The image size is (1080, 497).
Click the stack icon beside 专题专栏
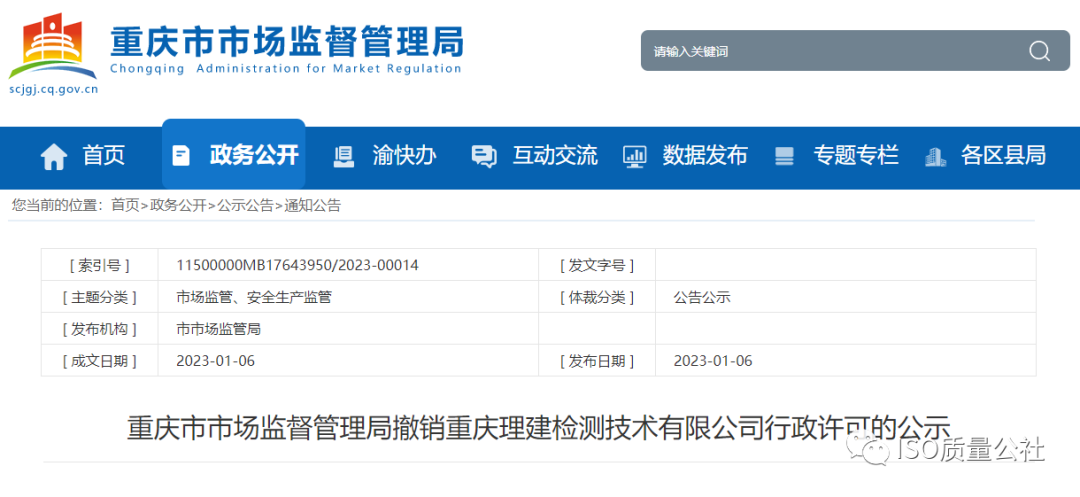tap(785, 156)
